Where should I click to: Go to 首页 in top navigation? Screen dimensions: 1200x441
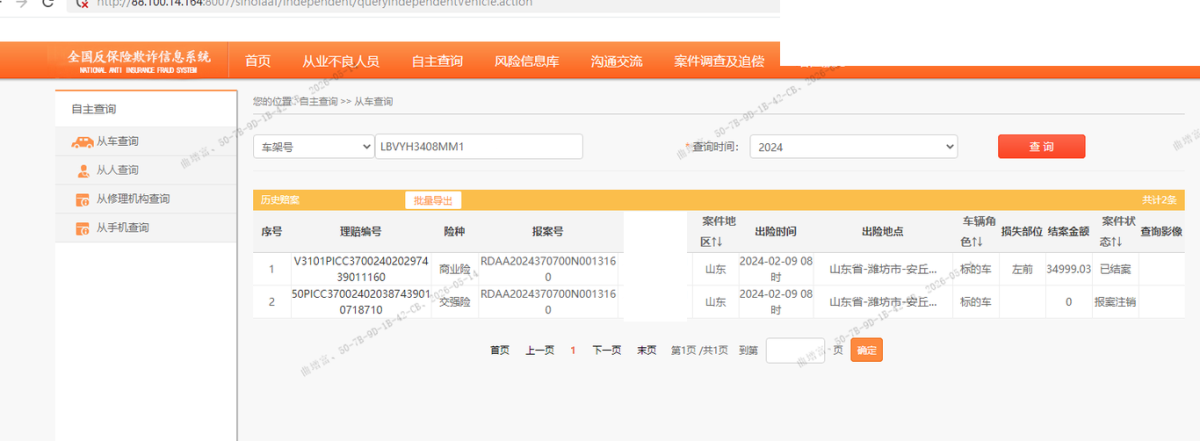coord(258,61)
